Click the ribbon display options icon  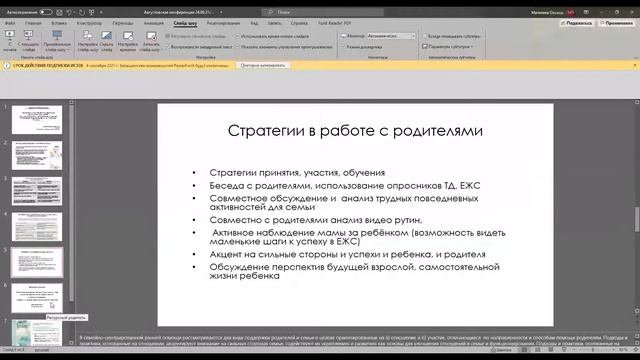coord(586,12)
